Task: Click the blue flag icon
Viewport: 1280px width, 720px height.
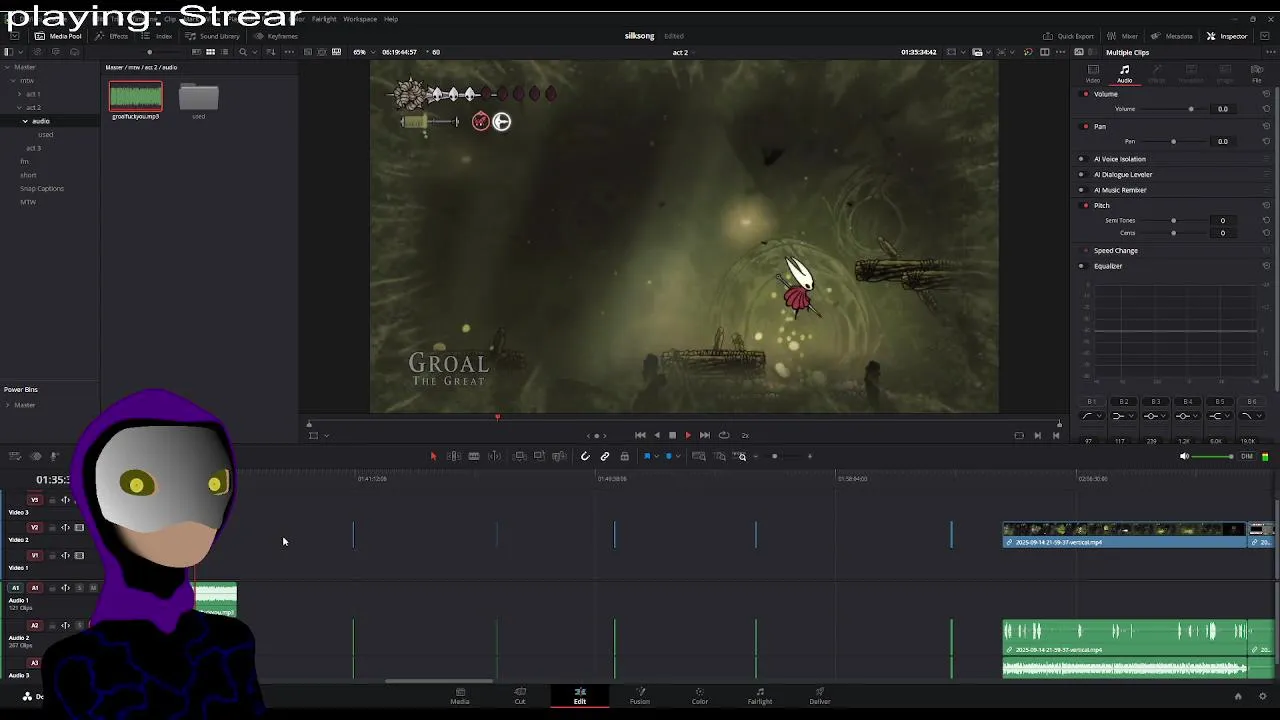Action: pos(647,456)
